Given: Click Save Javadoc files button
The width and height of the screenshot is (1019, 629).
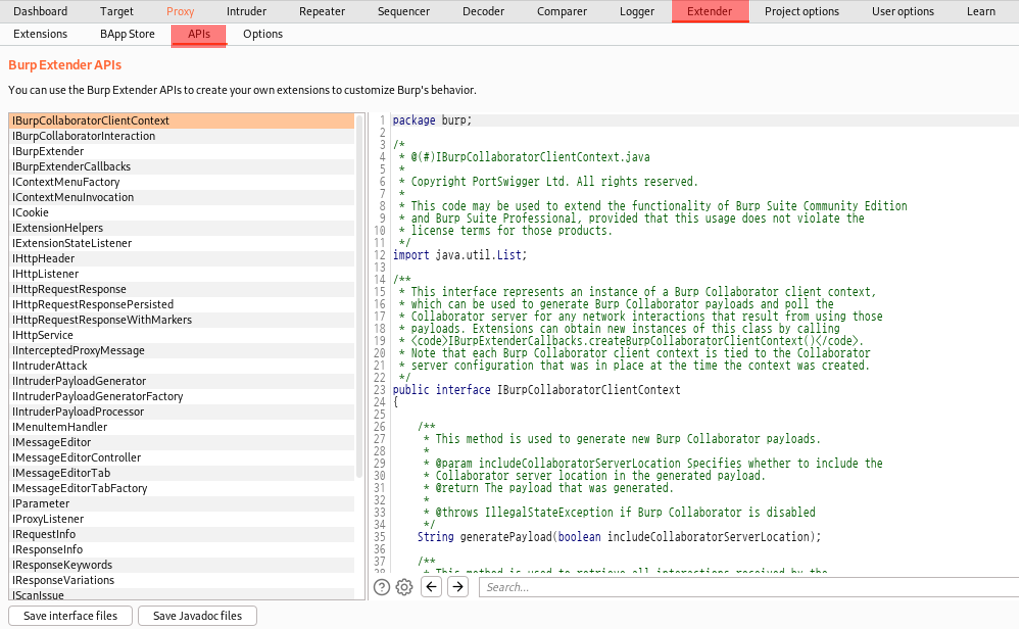Looking at the screenshot, I should coord(198,615).
